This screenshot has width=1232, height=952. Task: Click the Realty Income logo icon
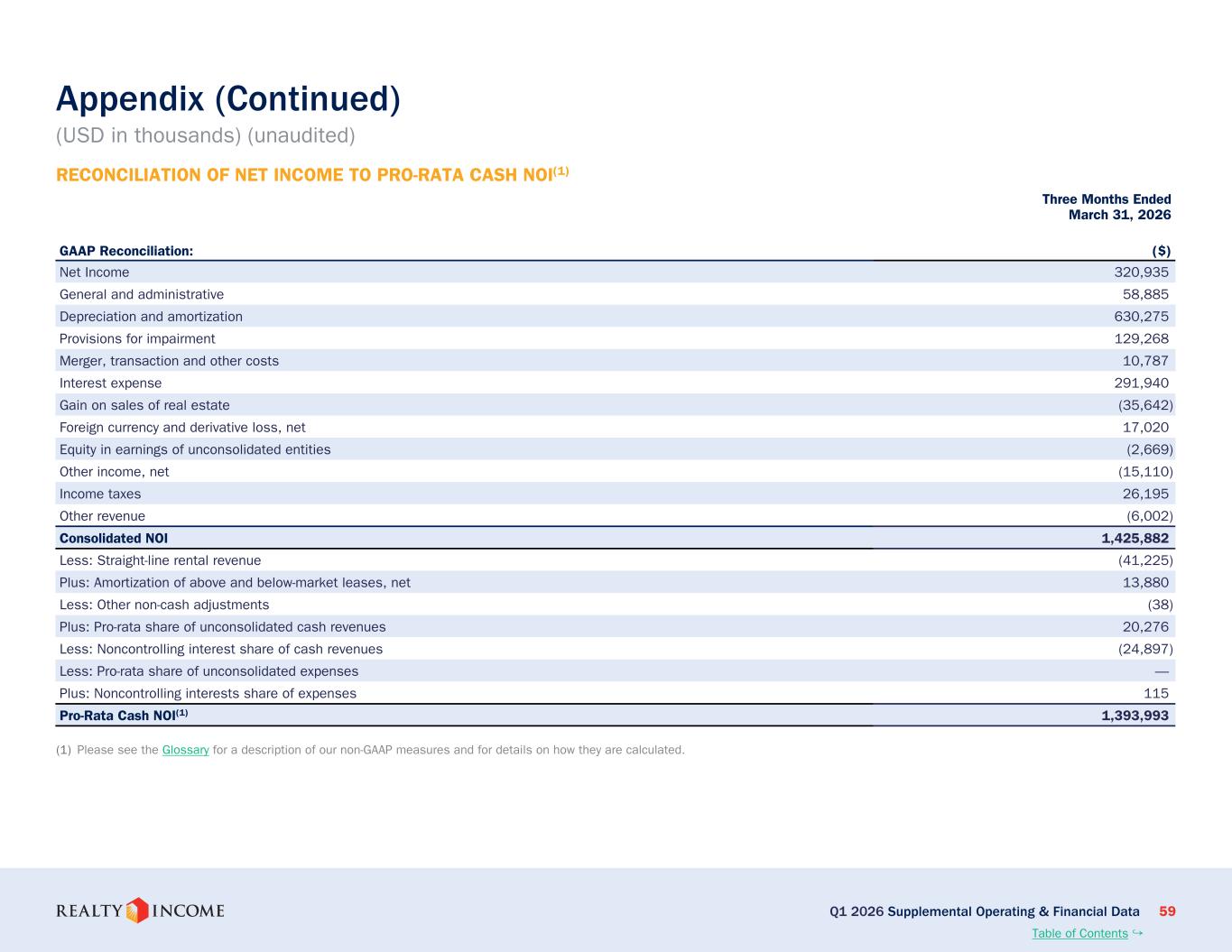137,910
